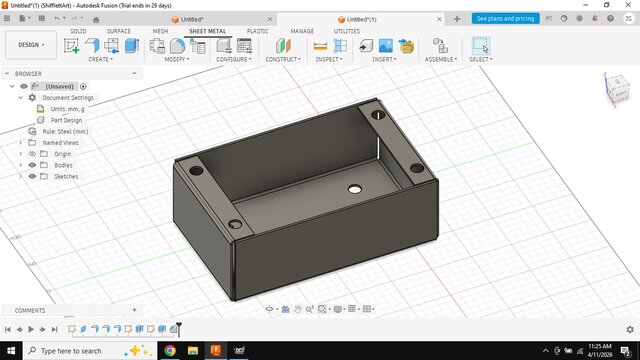640x360 pixels.
Task: Switch to the Utilities tab
Action: (347, 31)
